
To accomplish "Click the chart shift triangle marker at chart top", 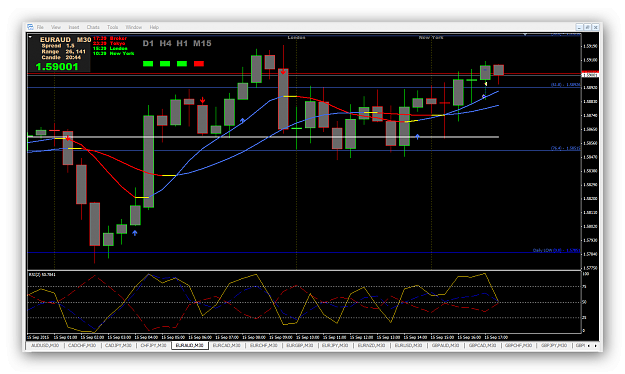I will [525, 35].
